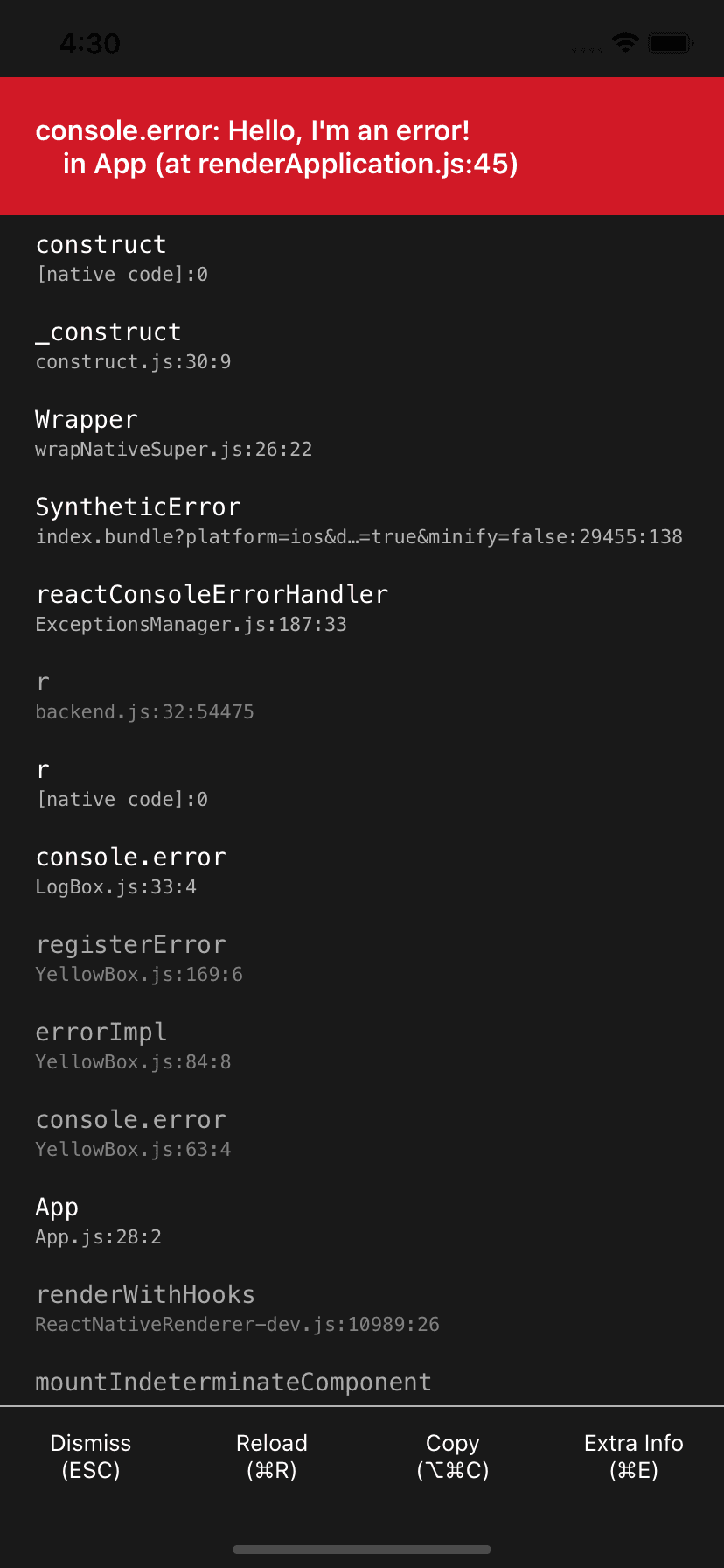This screenshot has width=724, height=1568.
Task: Tap the Dismiss (ESC) button
Action: pyautogui.click(x=91, y=1456)
